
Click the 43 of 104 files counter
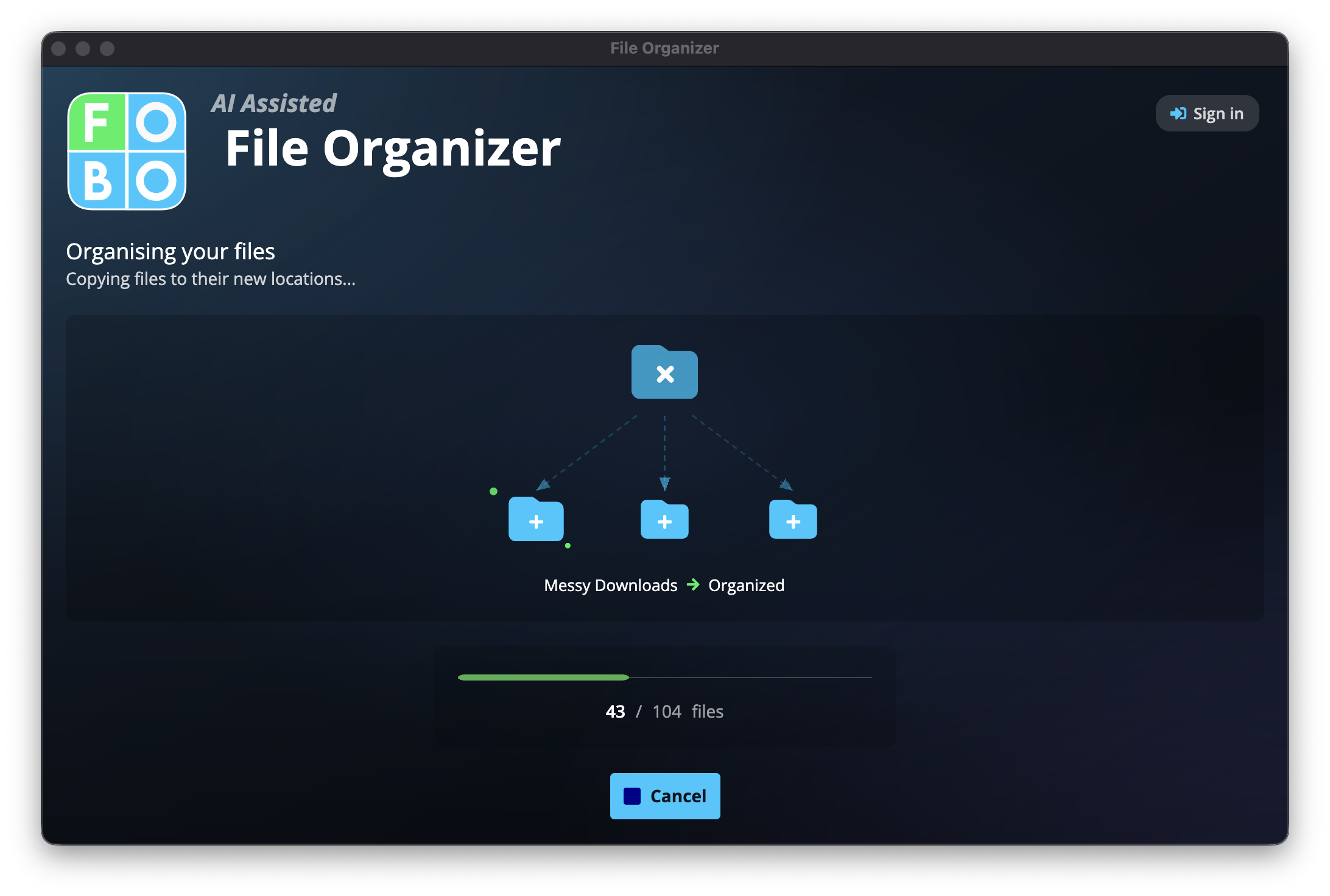(664, 711)
